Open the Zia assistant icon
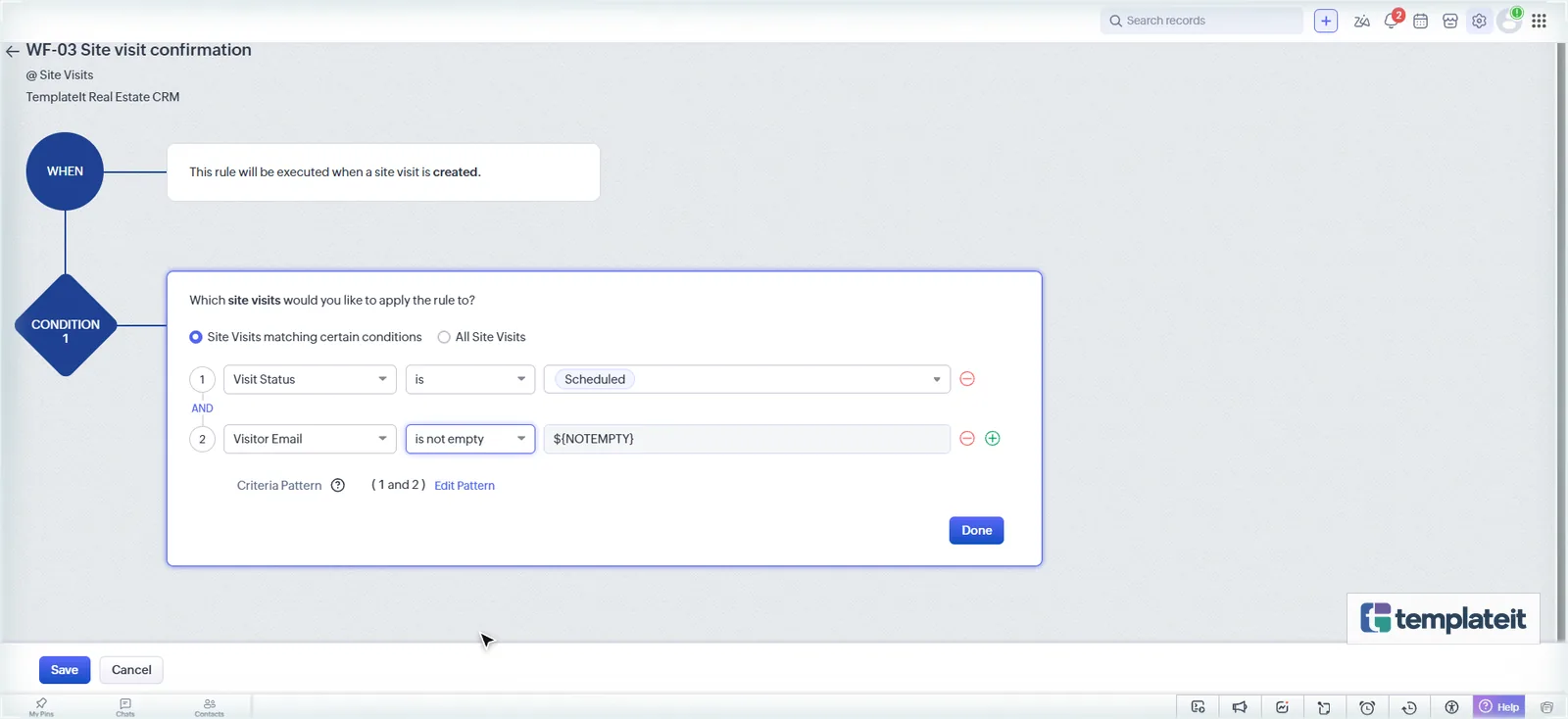The height and width of the screenshot is (719, 1568). (x=1361, y=21)
